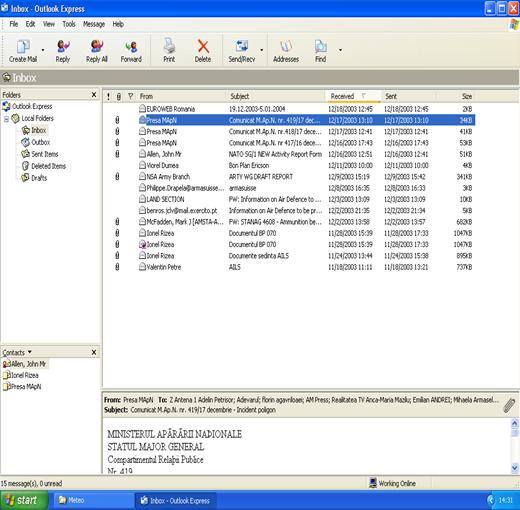Select the Deleted Items folder
The image size is (520, 510).
[44, 166]
